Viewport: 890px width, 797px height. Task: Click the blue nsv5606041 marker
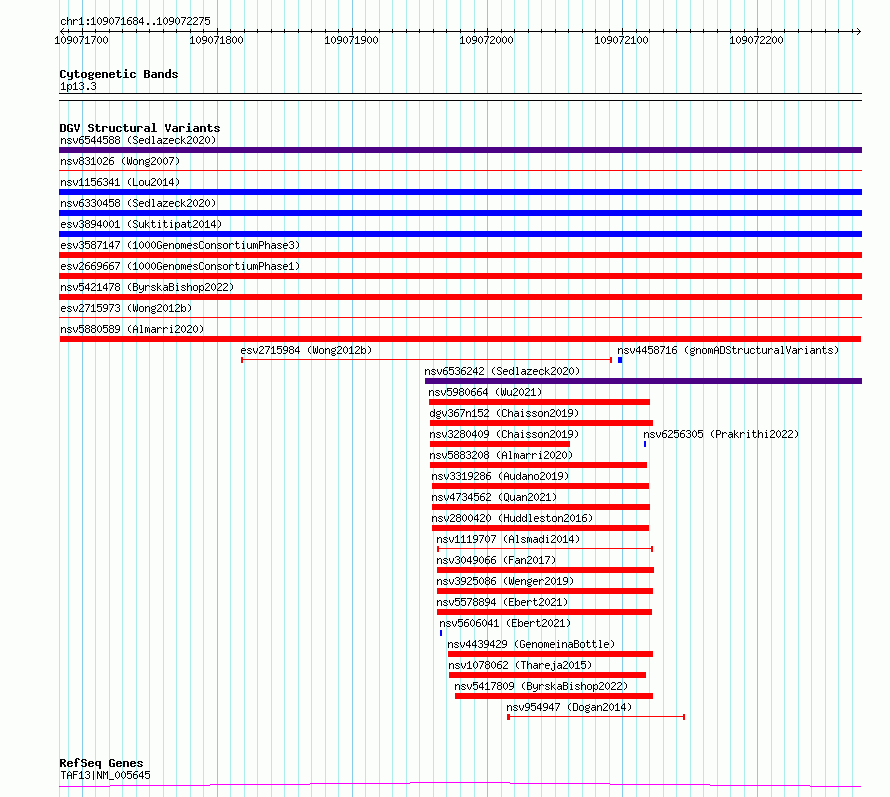441,633
